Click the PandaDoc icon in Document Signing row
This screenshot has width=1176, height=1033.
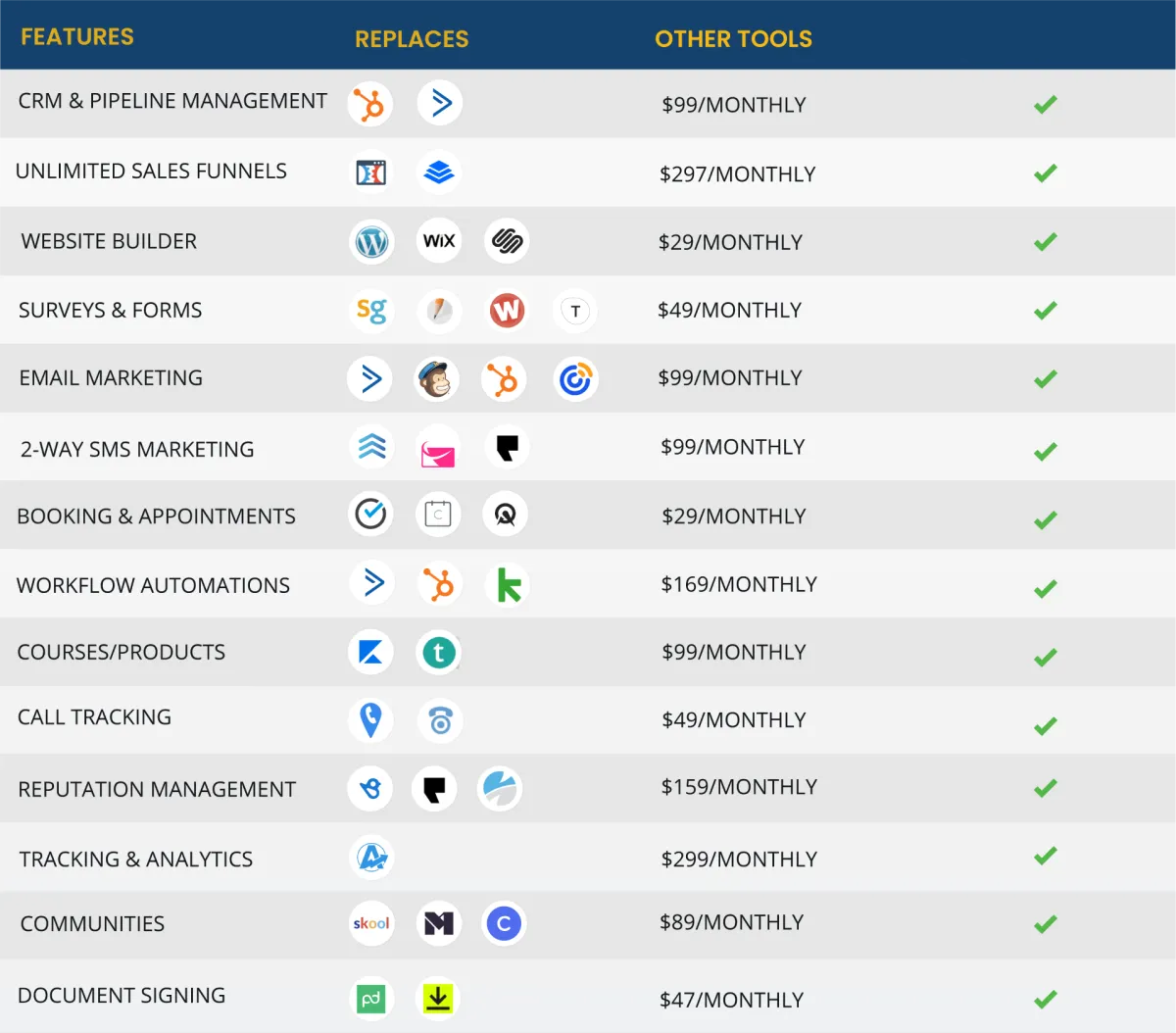pyautogui.click(x=370, y=1000)
